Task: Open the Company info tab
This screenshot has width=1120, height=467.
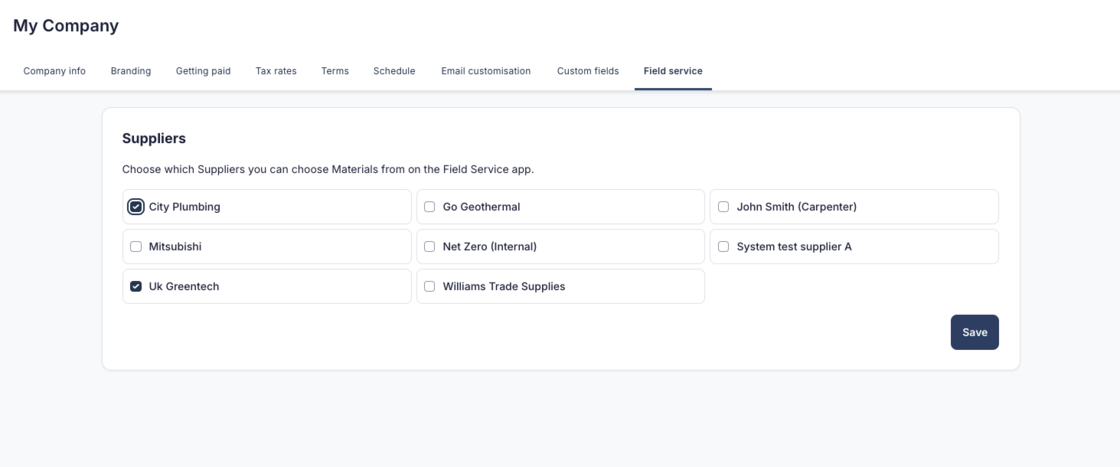Action: tap(54, 71)
